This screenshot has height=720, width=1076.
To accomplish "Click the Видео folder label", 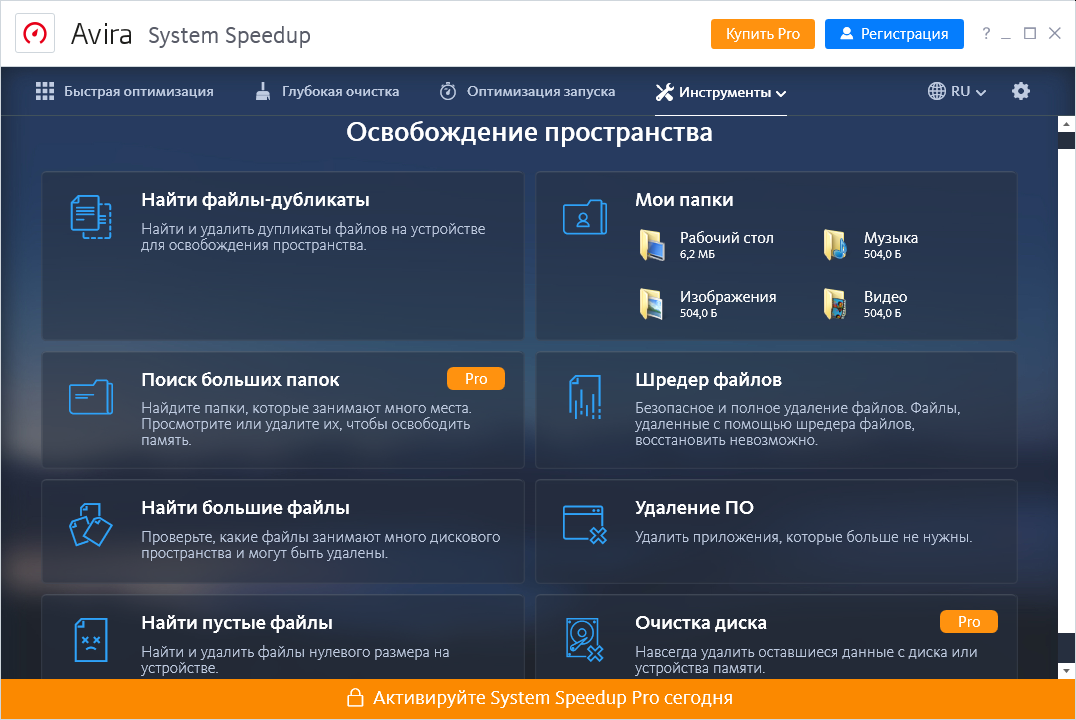I will [885, 297].
